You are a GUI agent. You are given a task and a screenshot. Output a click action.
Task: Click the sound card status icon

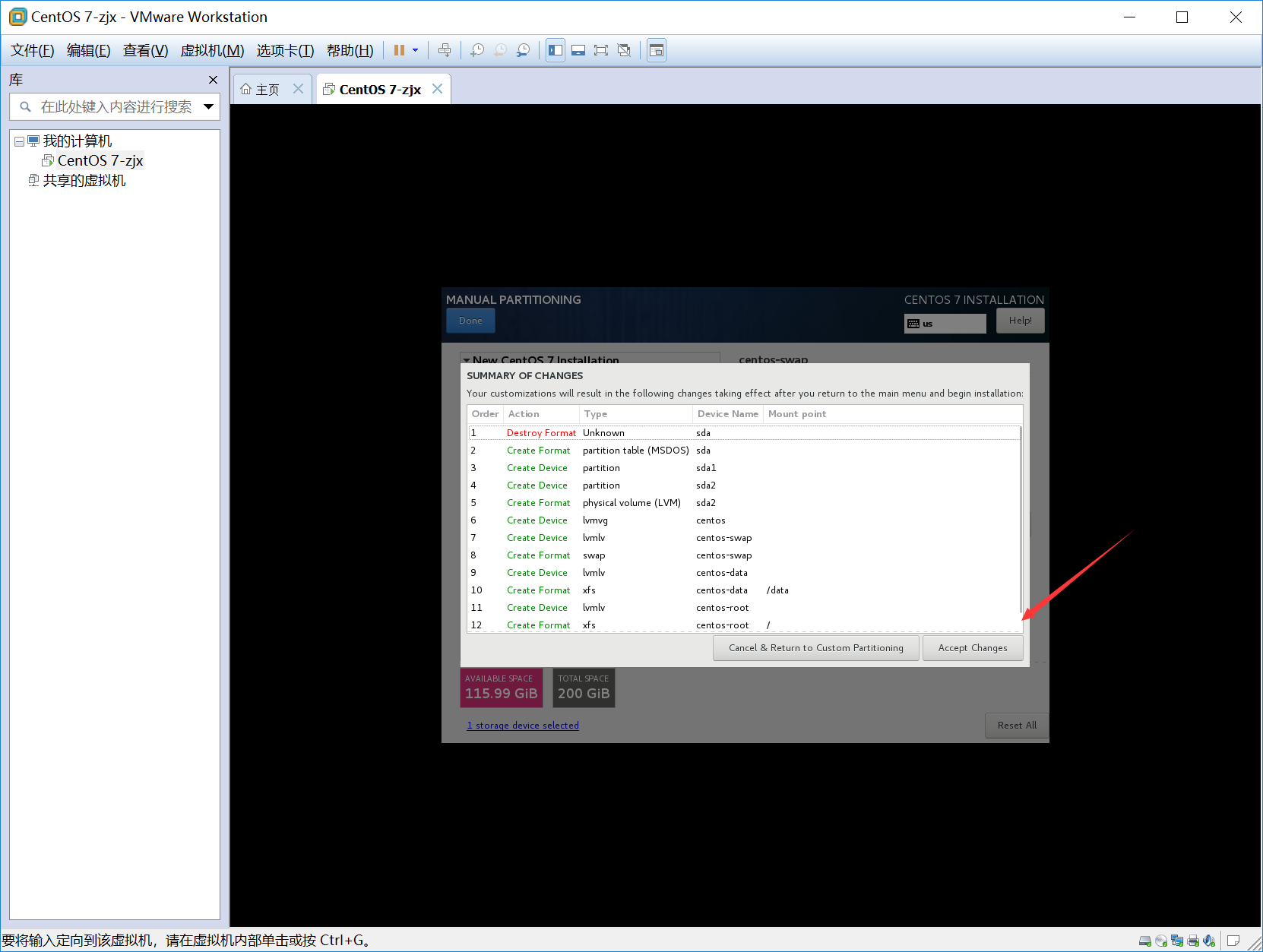[1209, 941]
